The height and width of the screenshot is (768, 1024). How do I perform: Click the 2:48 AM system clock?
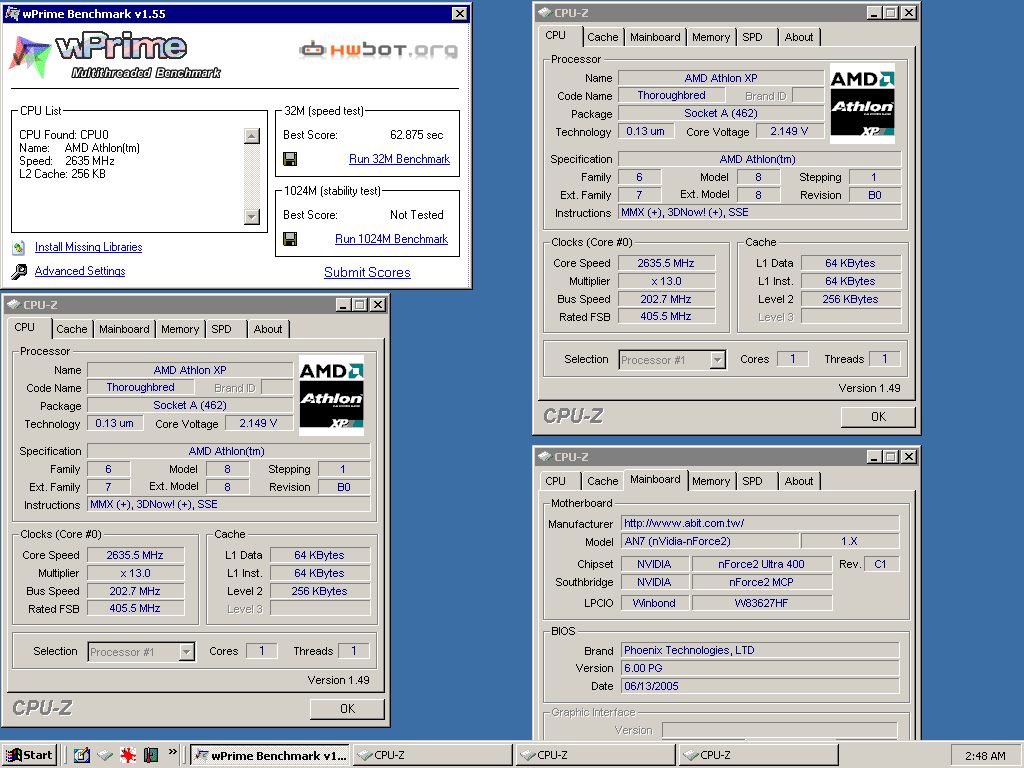pos(985,756)
